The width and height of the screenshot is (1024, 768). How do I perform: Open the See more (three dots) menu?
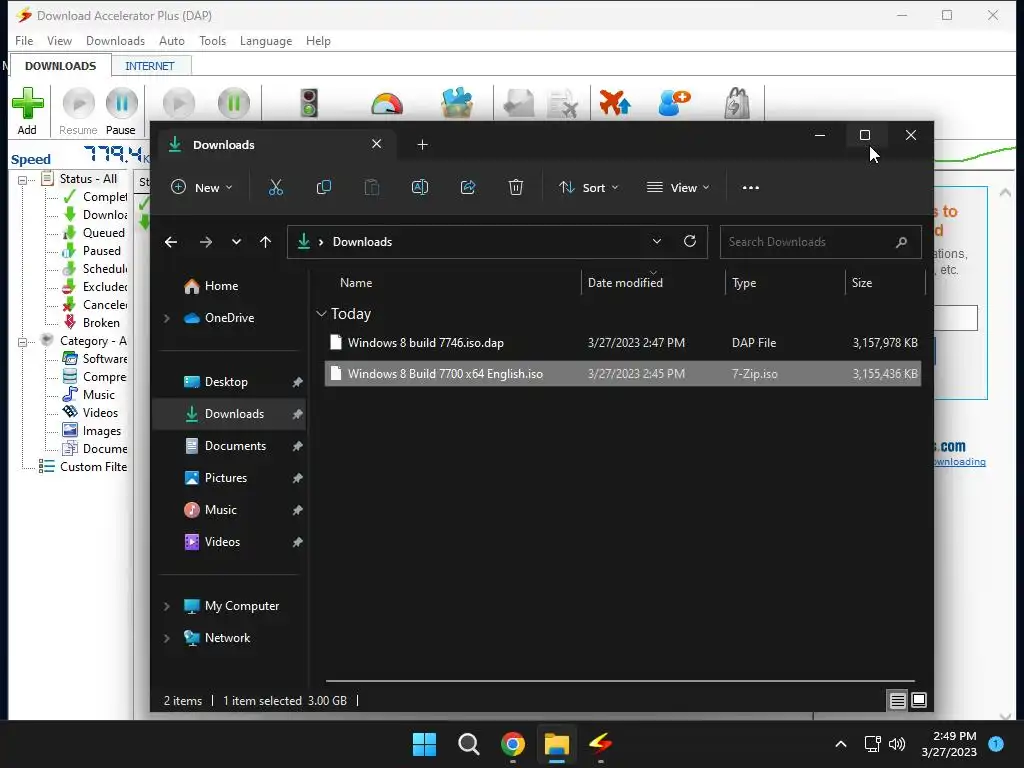click(751, 187)
